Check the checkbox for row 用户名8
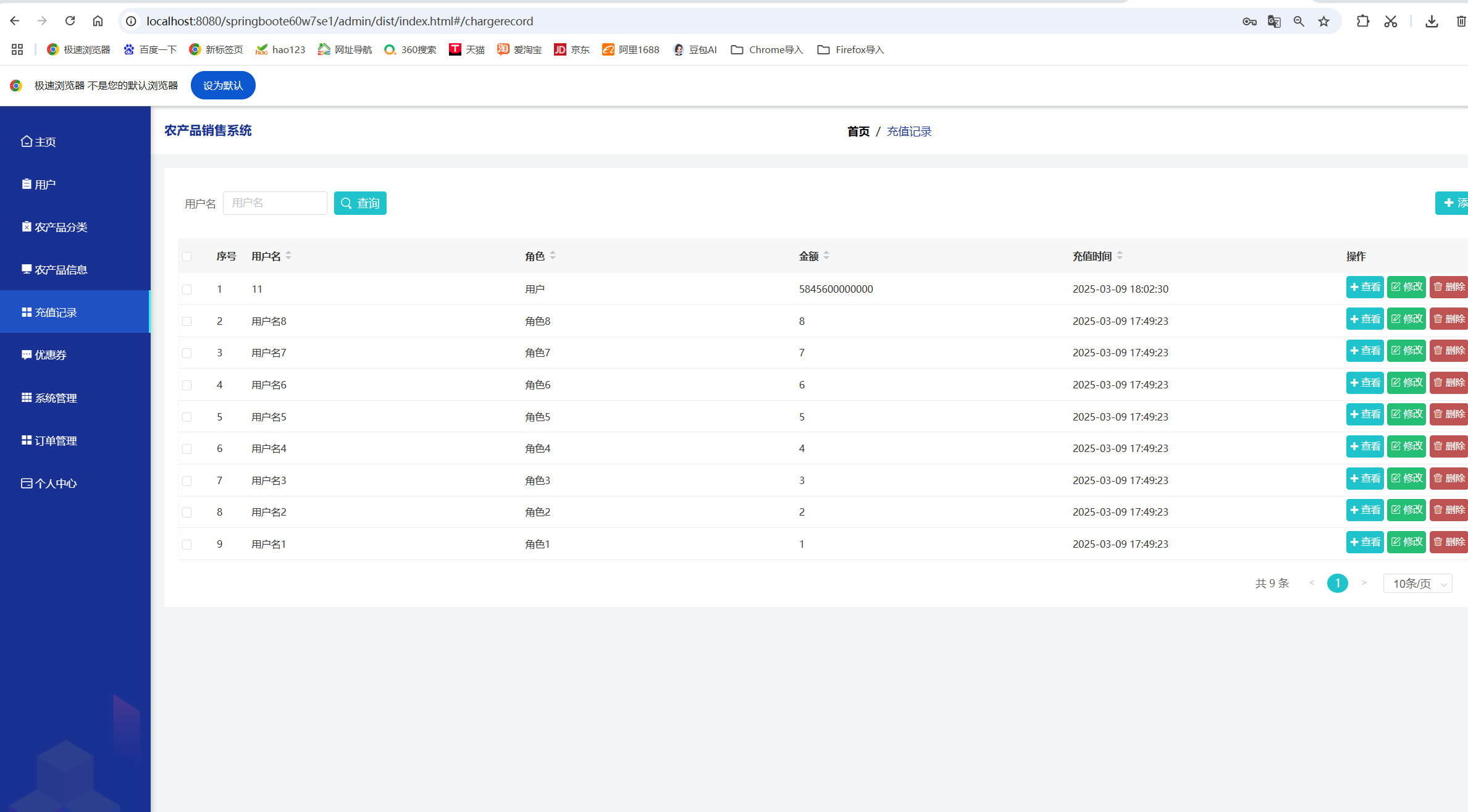This screenshot has width=1468, height=812. click(187, 321)
